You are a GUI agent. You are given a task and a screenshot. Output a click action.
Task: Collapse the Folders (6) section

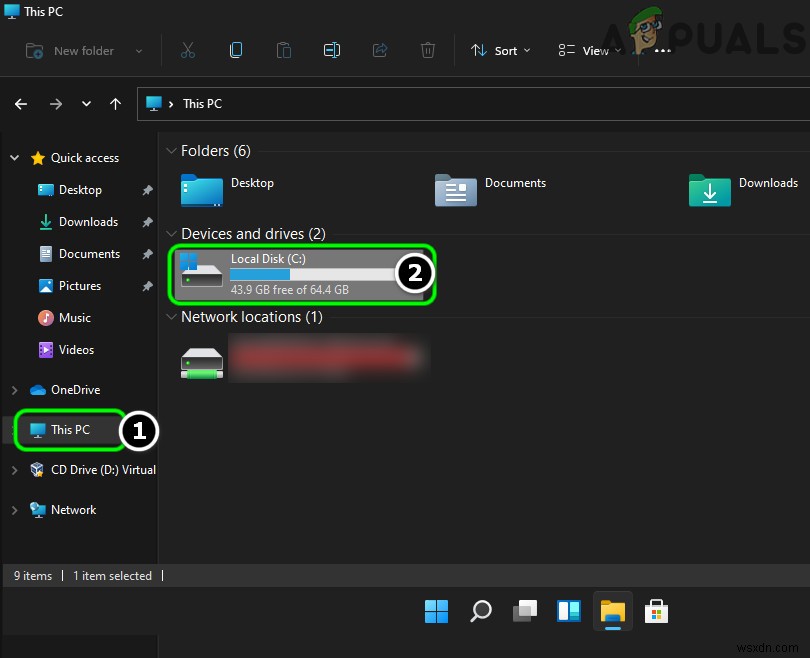coord(171,150)
